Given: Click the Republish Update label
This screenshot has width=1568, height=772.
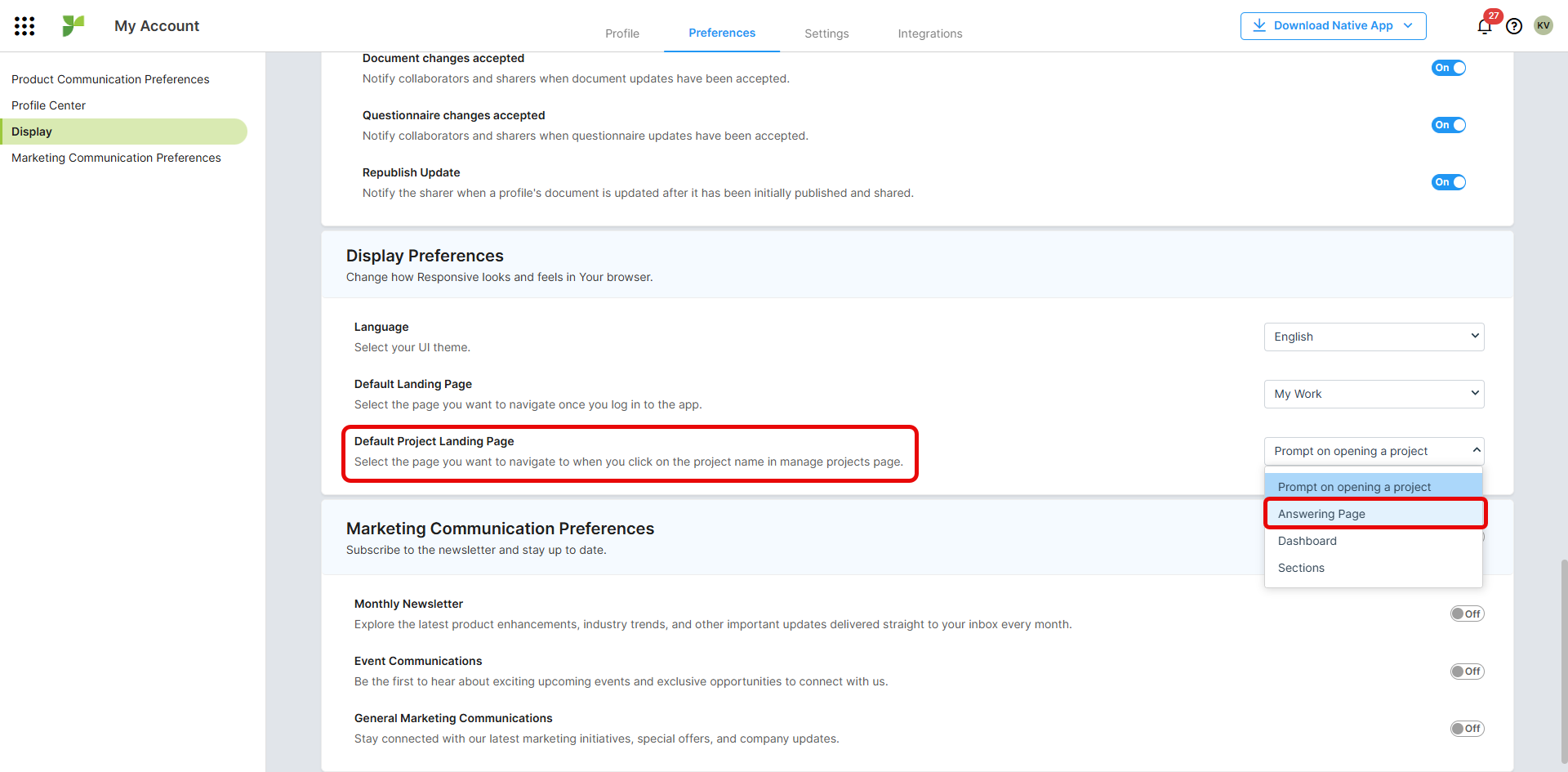Looking at the screenshot, I should (x=411, y=172).
